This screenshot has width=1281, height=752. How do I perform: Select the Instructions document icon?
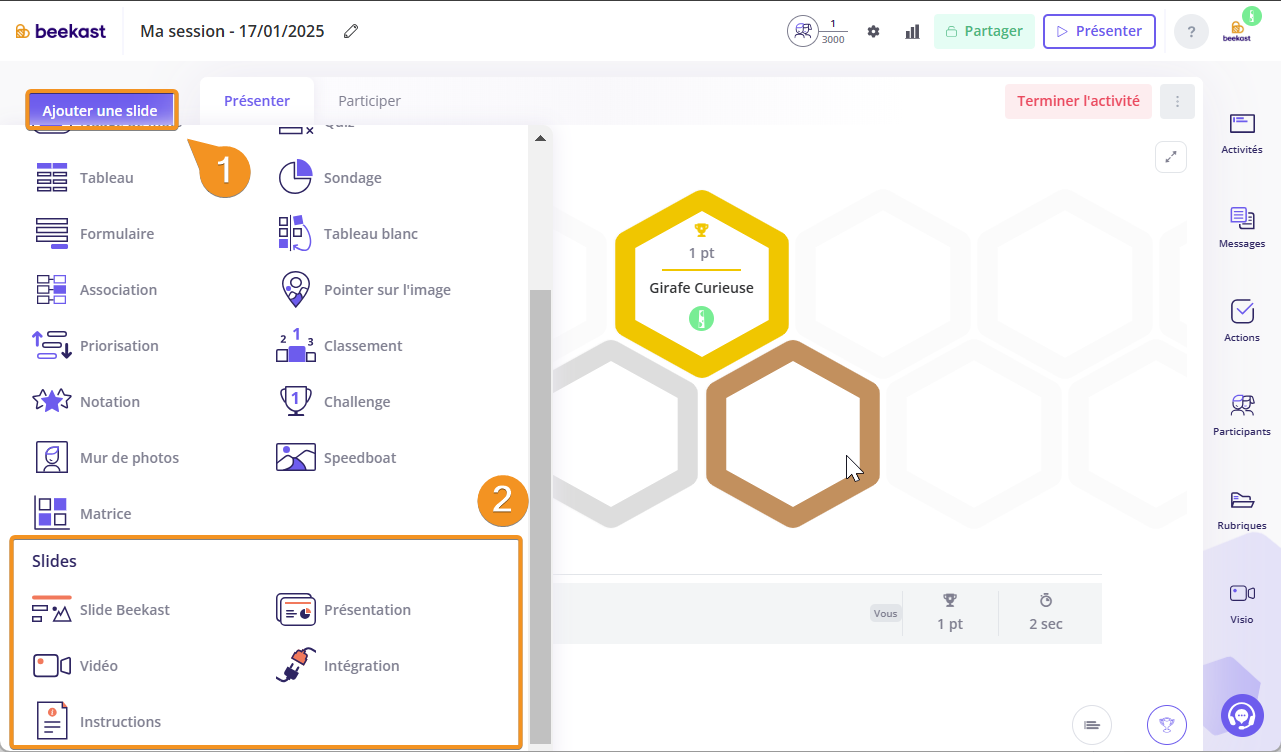click(51, 721)
